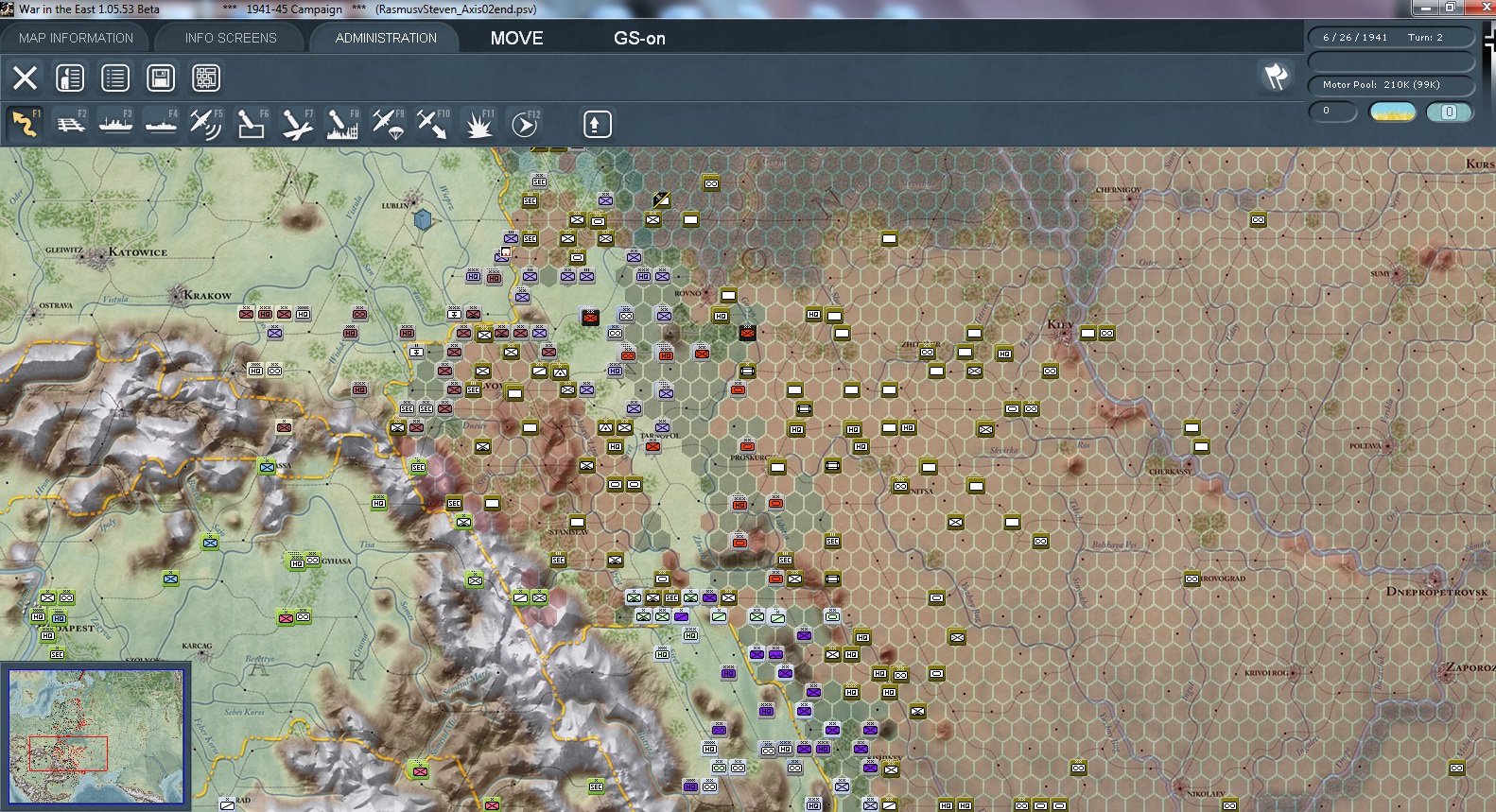Viewport: 1496px width, 812px height.
Task: Click the Sumy city label
Action: 1381,274
